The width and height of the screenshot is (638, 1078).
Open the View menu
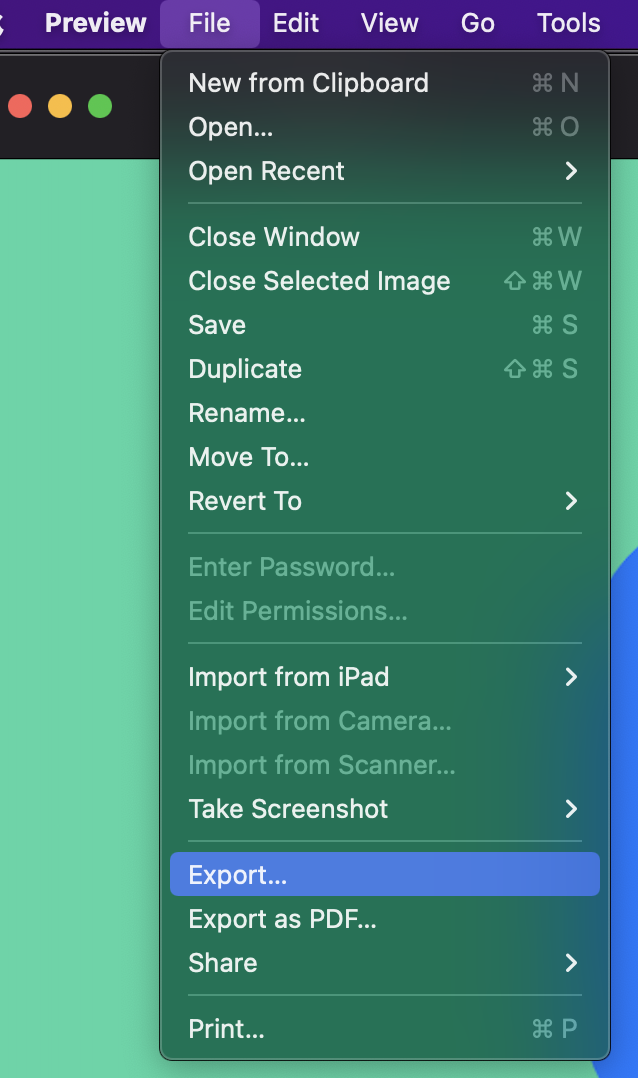[389, 23]
